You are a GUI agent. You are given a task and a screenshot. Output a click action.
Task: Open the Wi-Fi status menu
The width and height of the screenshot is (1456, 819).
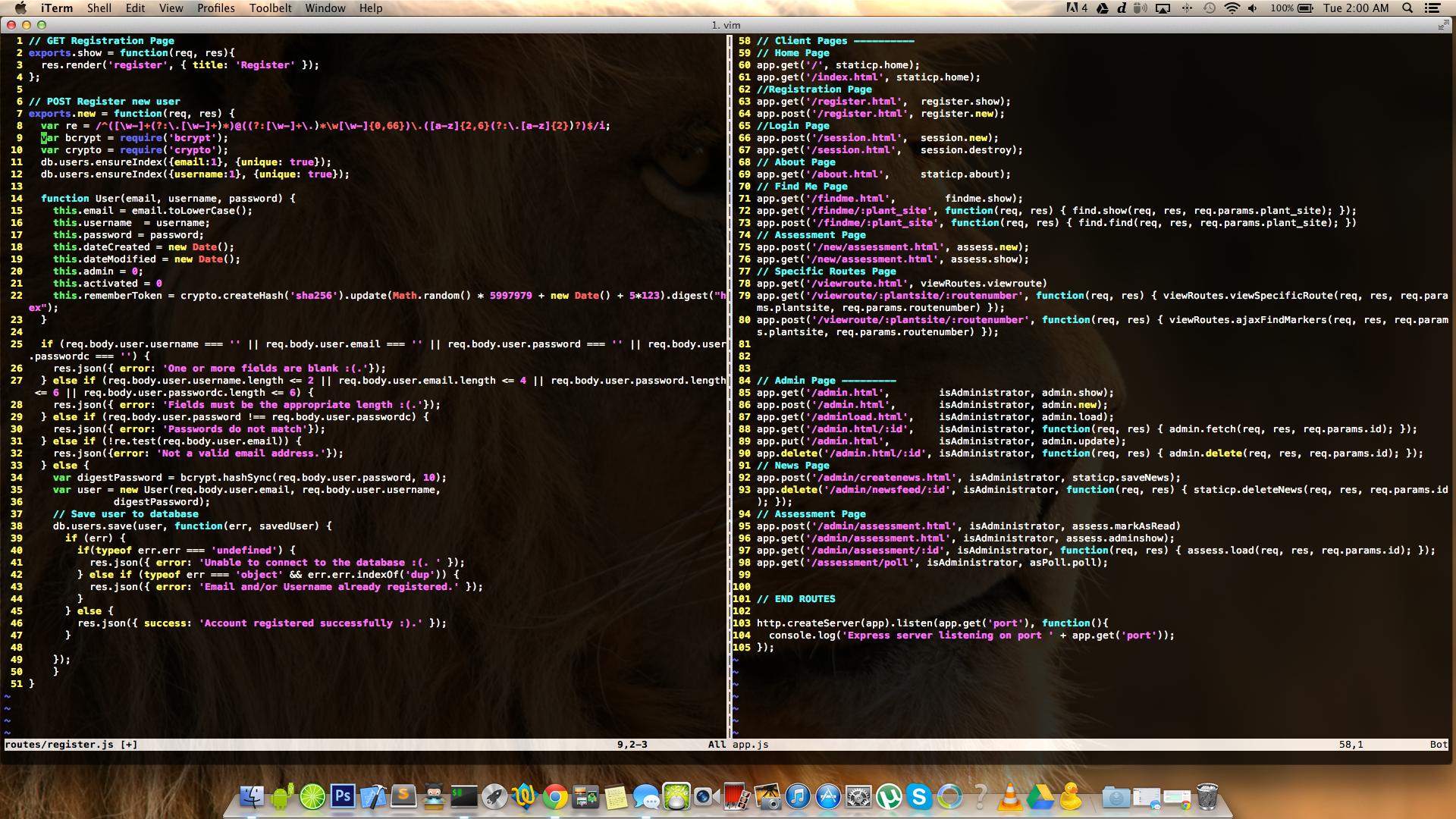tap(1232, 8)
